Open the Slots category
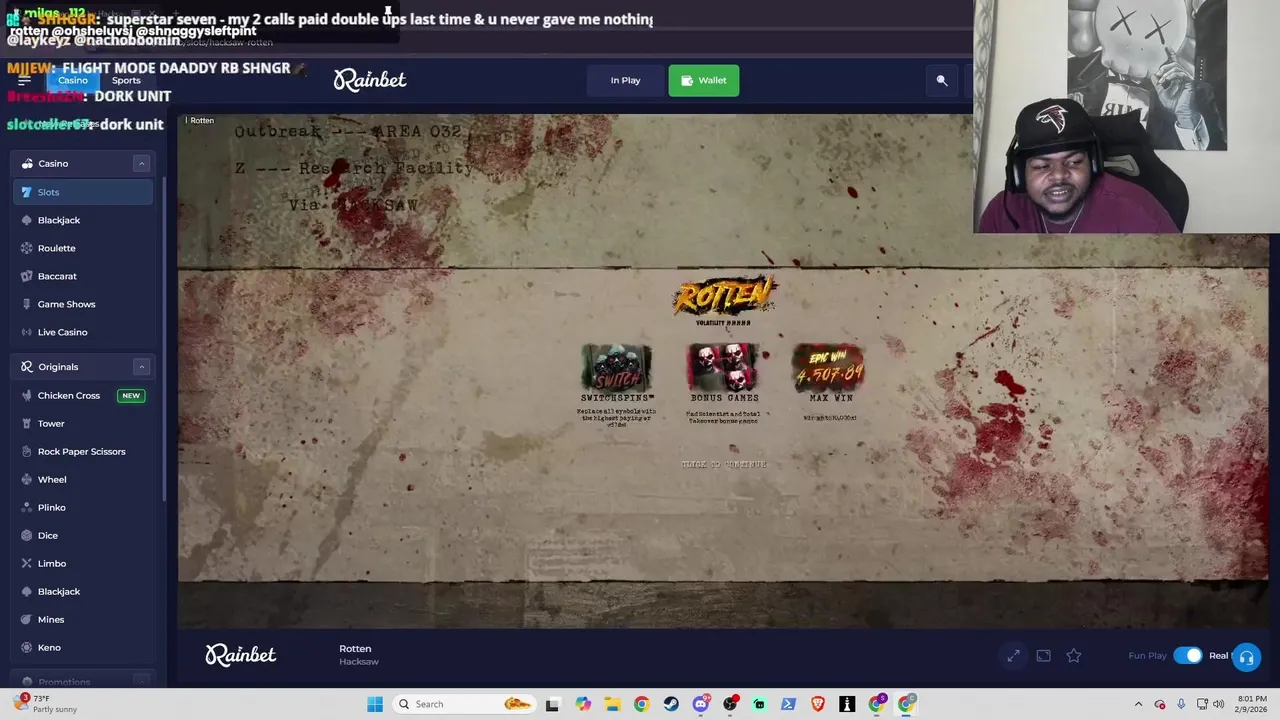This screenshot has width=1280, height=720. 84,192
